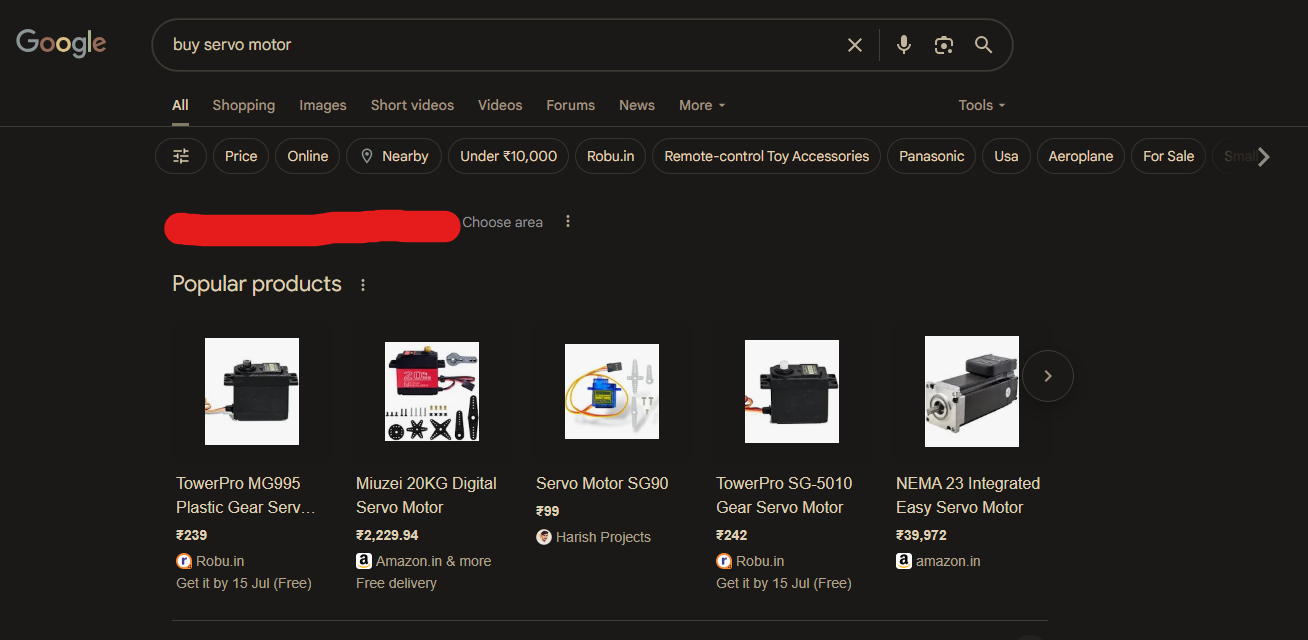Image resolution: width=1308 pixels, height=640 pixels.
Task: Open the Tools dropdown
Action: click(x=982, y=105)
